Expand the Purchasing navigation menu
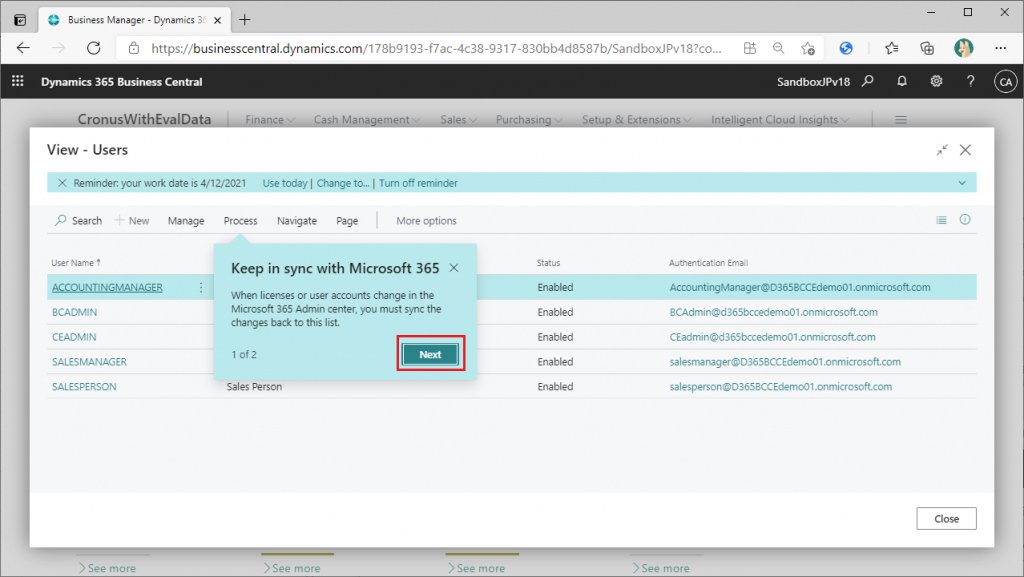 pyautogui.click(x=529, y=119)
